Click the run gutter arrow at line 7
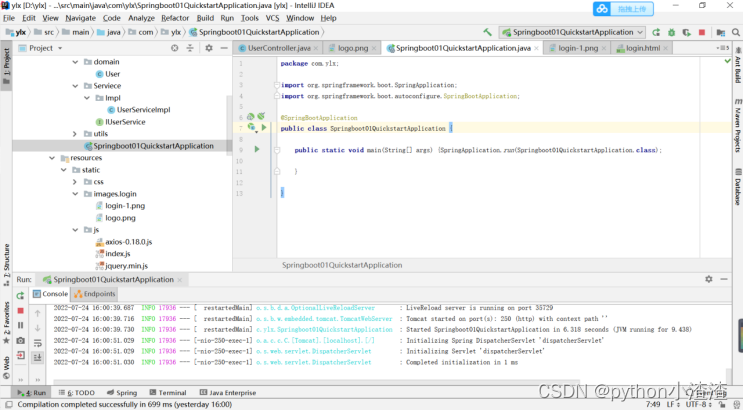The width and height of the screenshot is (743, 411). pyautogui.click(x=264, y=127)
